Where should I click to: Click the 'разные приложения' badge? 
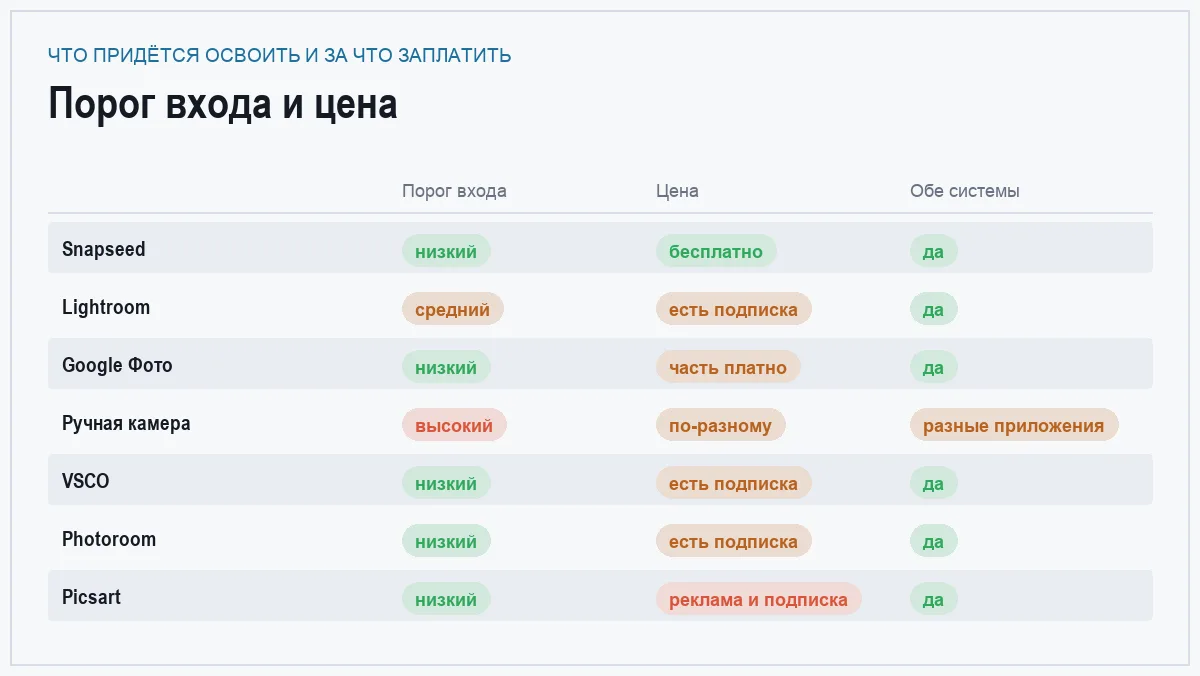[x=1014, y=425]
